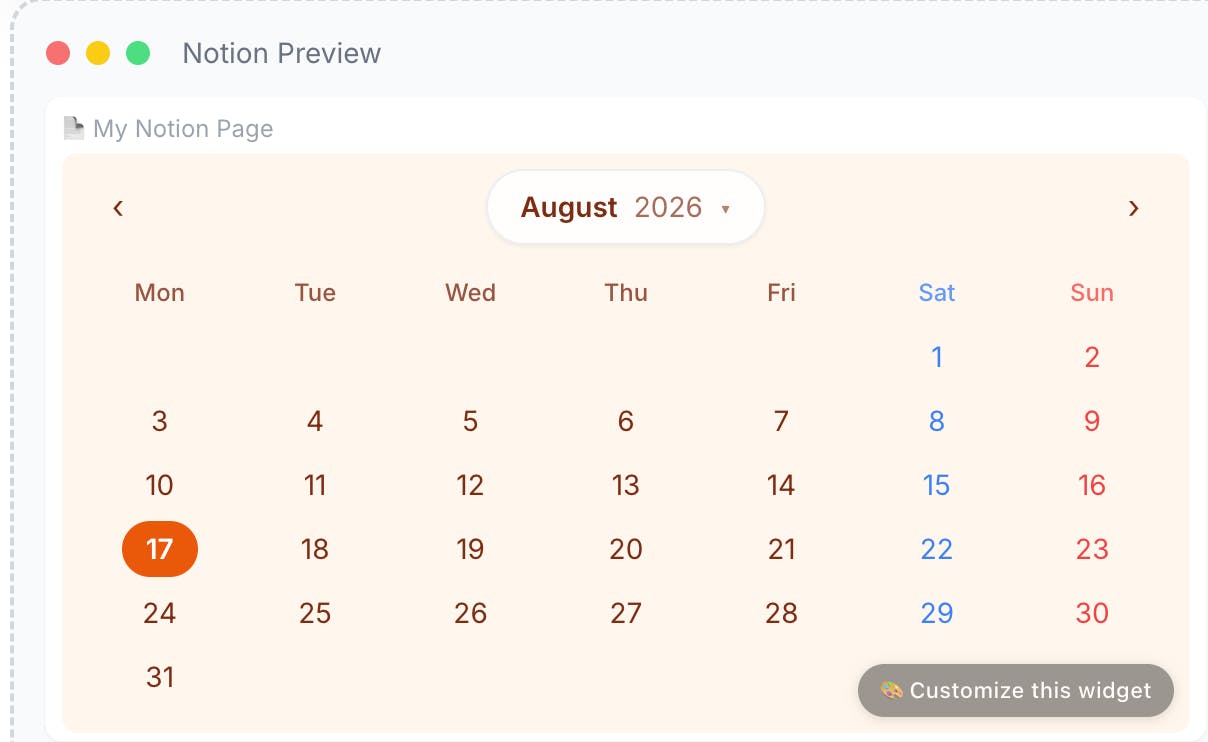Pick Saturday the 22nd
This screenshot has height=742, width=1208.
937,549
